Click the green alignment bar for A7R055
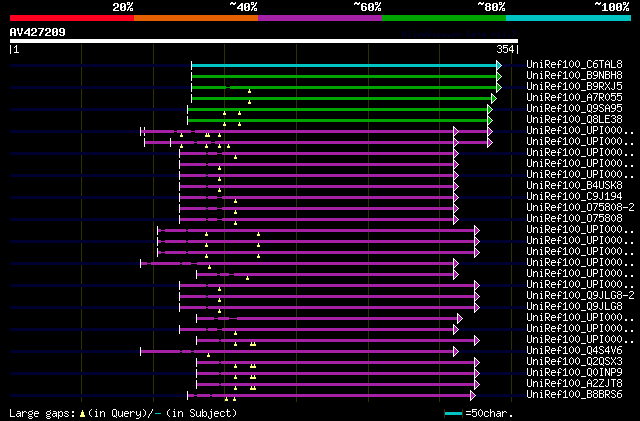 pos(342,98)
